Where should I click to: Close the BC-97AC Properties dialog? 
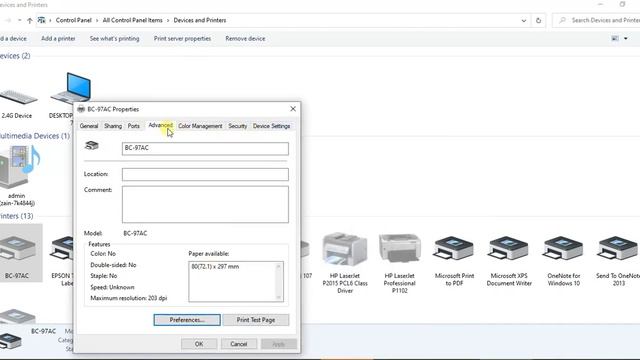click(x=293, y=109)
